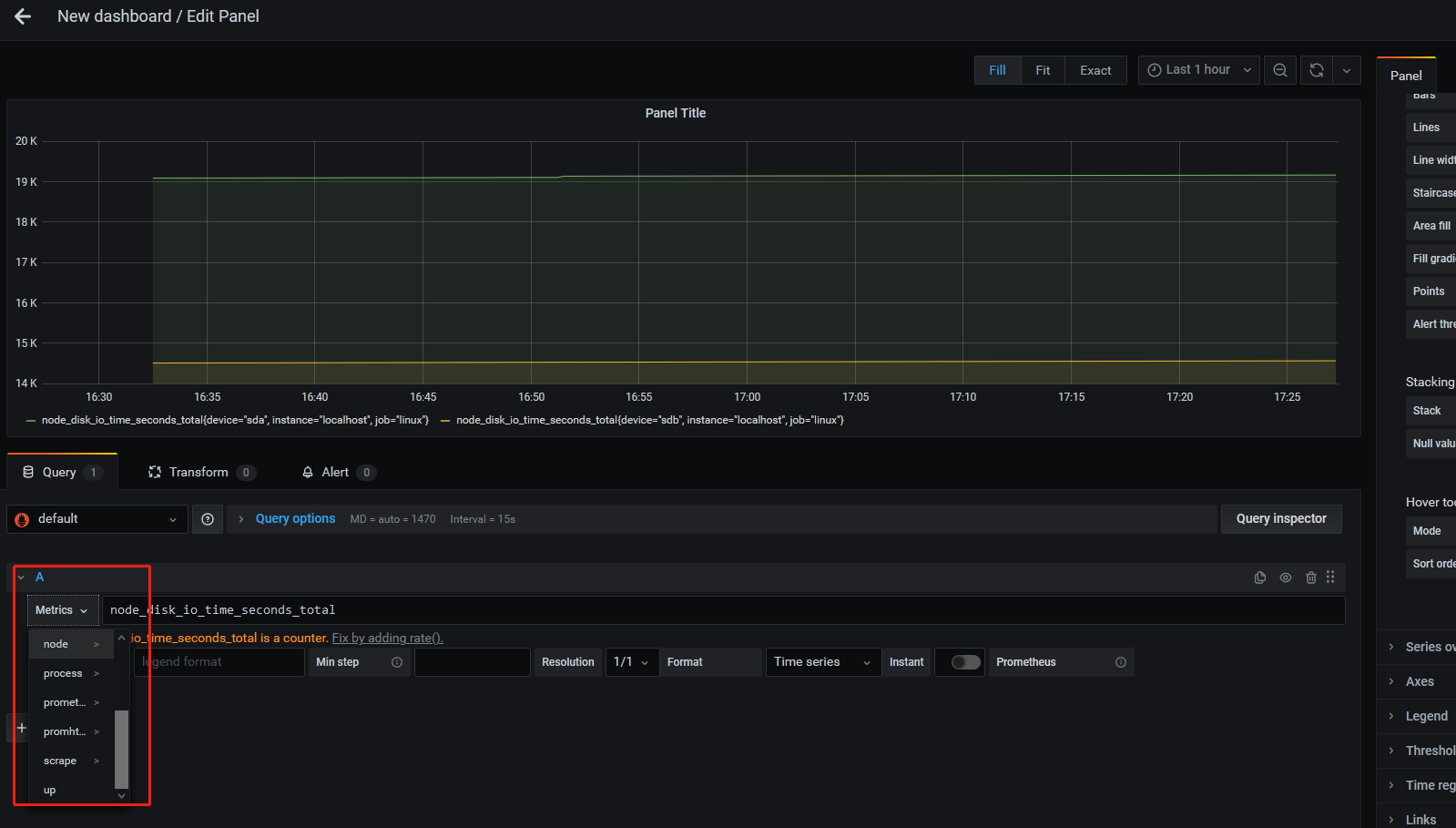This screenshot has width=1456, height=828.
Task: Duplicate query A with the copy icon
Action: (x=1260, y=578)
